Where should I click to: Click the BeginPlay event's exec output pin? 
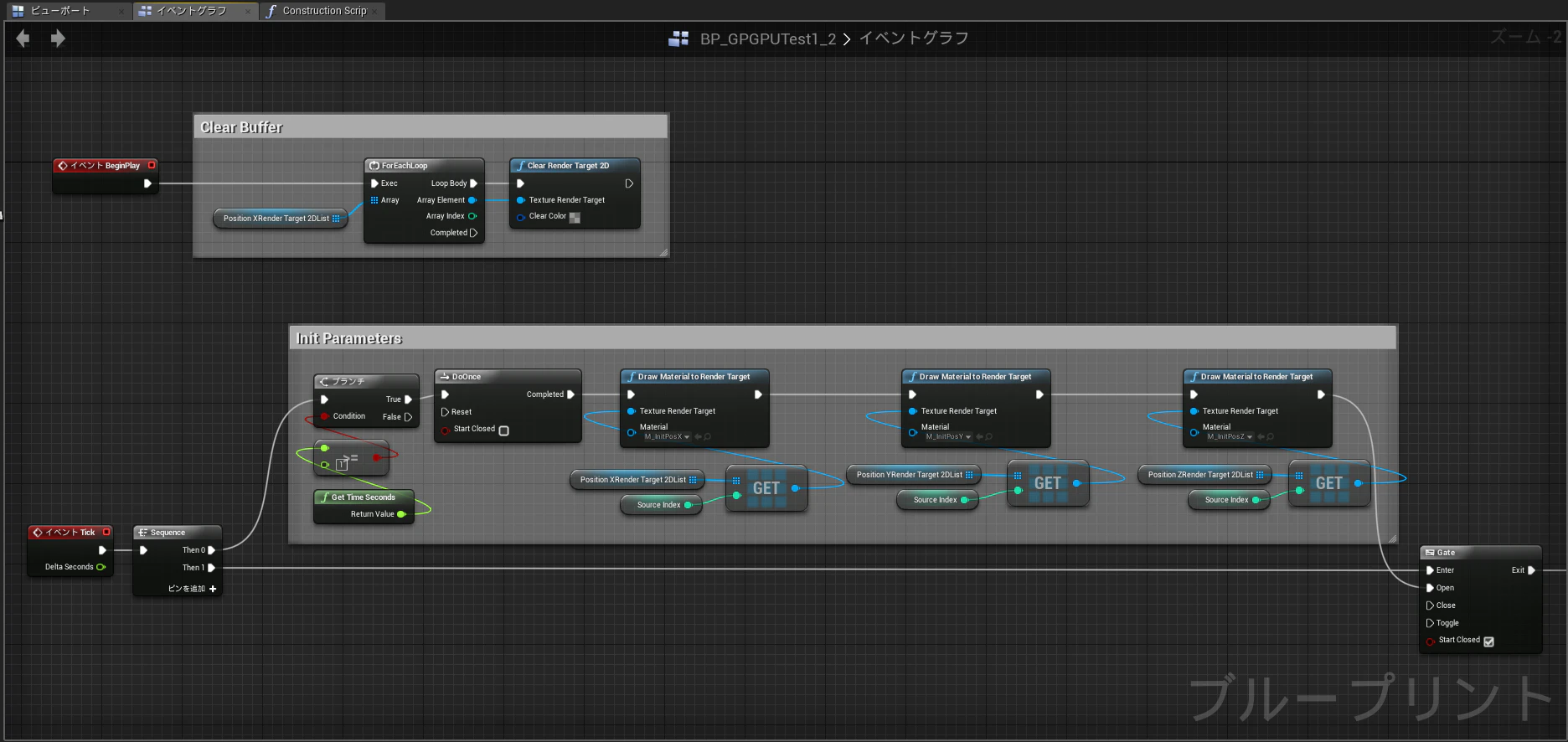147,183
